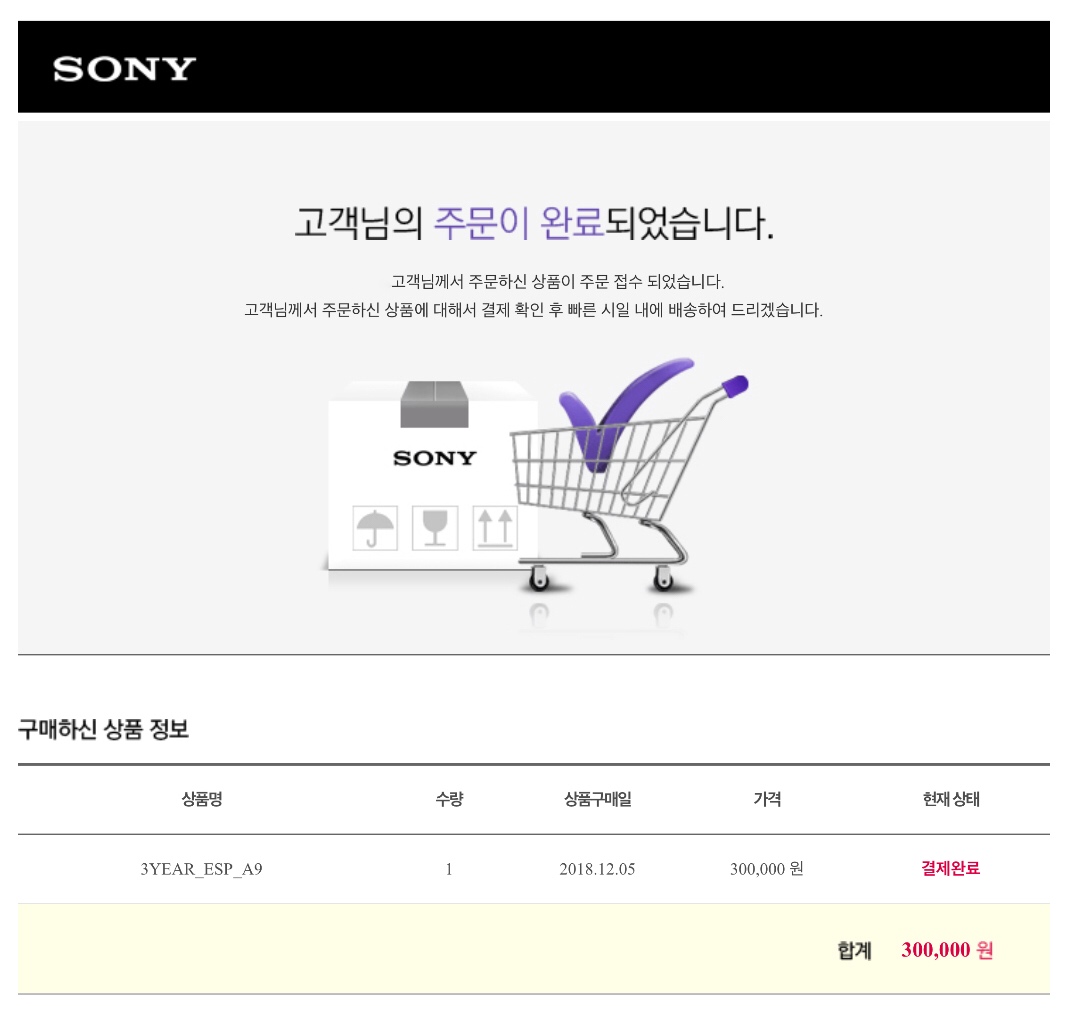The height and width of the screenshot is (1025, 1066).
Task: Click the SONY logo in the header
Action: pos(124,69)
